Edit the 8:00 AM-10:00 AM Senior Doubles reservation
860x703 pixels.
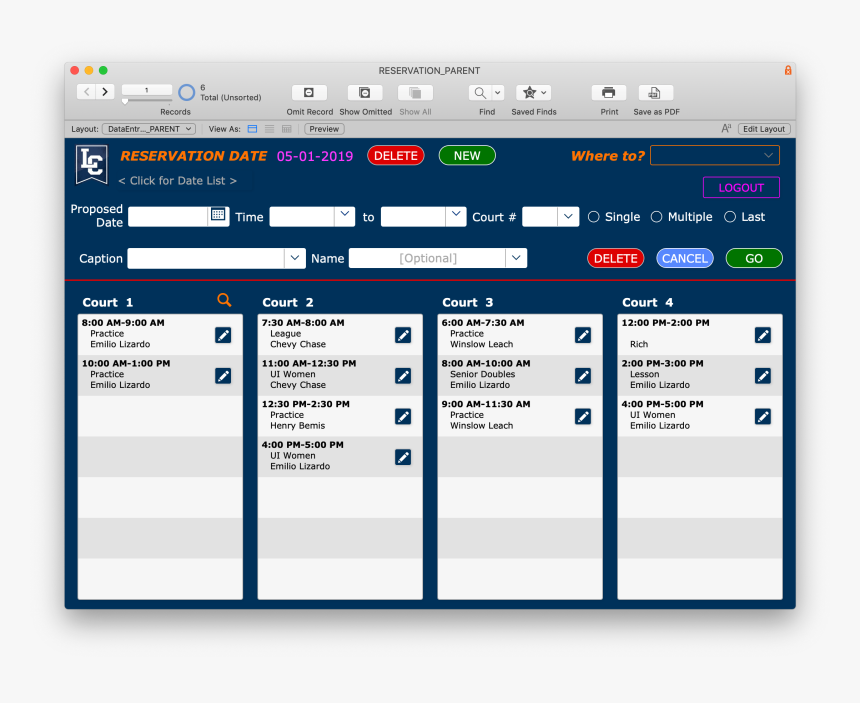tap(583, 376)
